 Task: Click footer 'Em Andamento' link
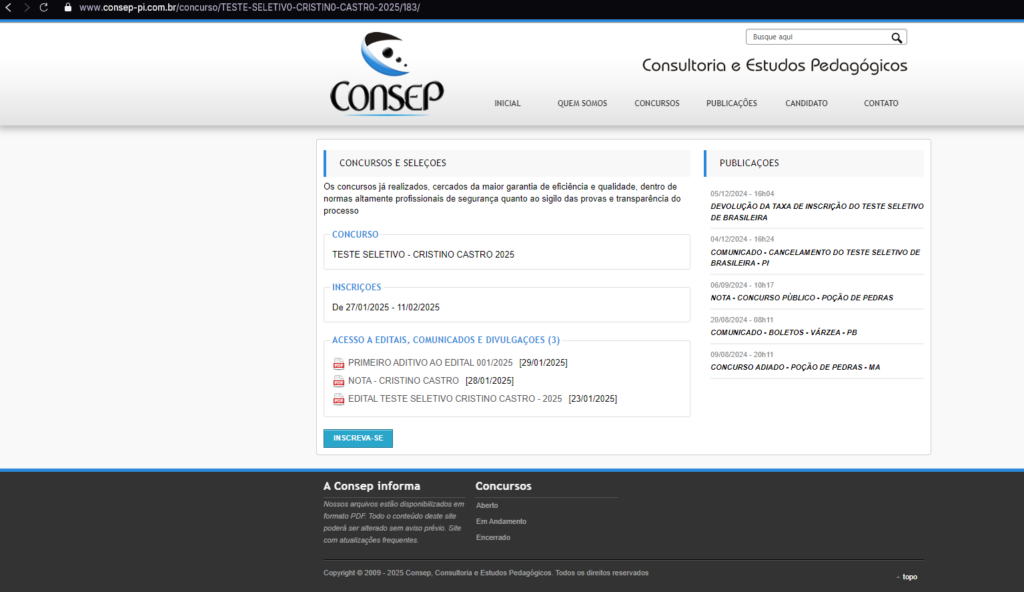[502, 521]
